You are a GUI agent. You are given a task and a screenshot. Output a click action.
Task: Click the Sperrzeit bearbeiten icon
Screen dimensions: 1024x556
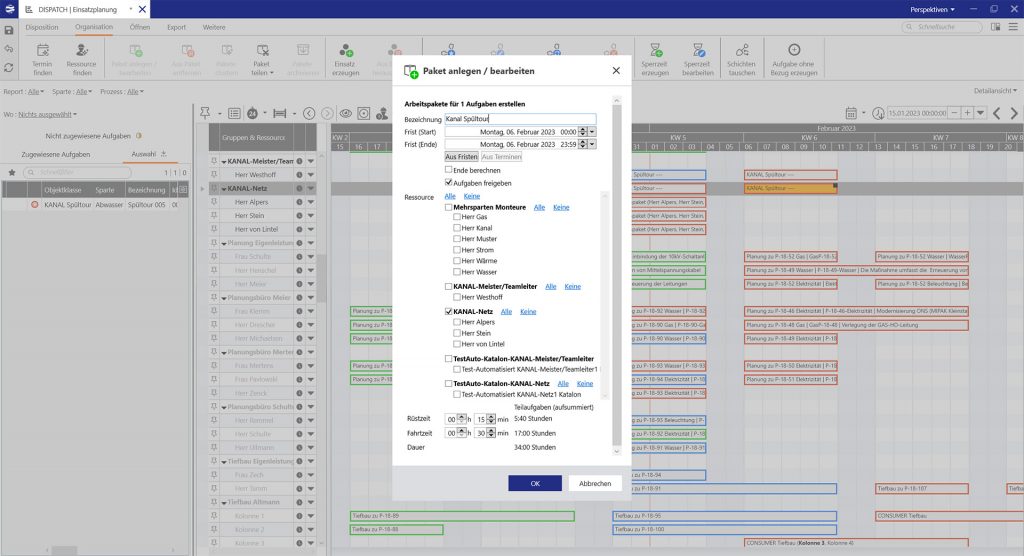click(698, 50)
